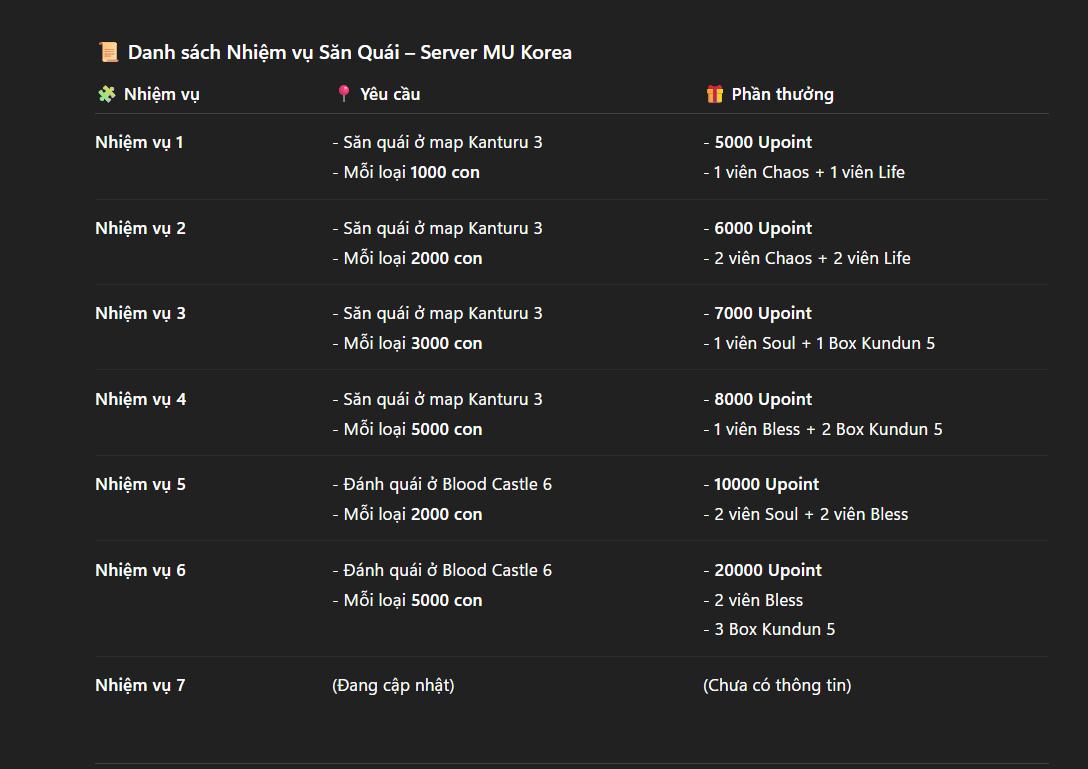This screenshot has height=769, width=1088.
Task: Click the Nhiệm vụ 3 row label
Action: coord(140,313)
